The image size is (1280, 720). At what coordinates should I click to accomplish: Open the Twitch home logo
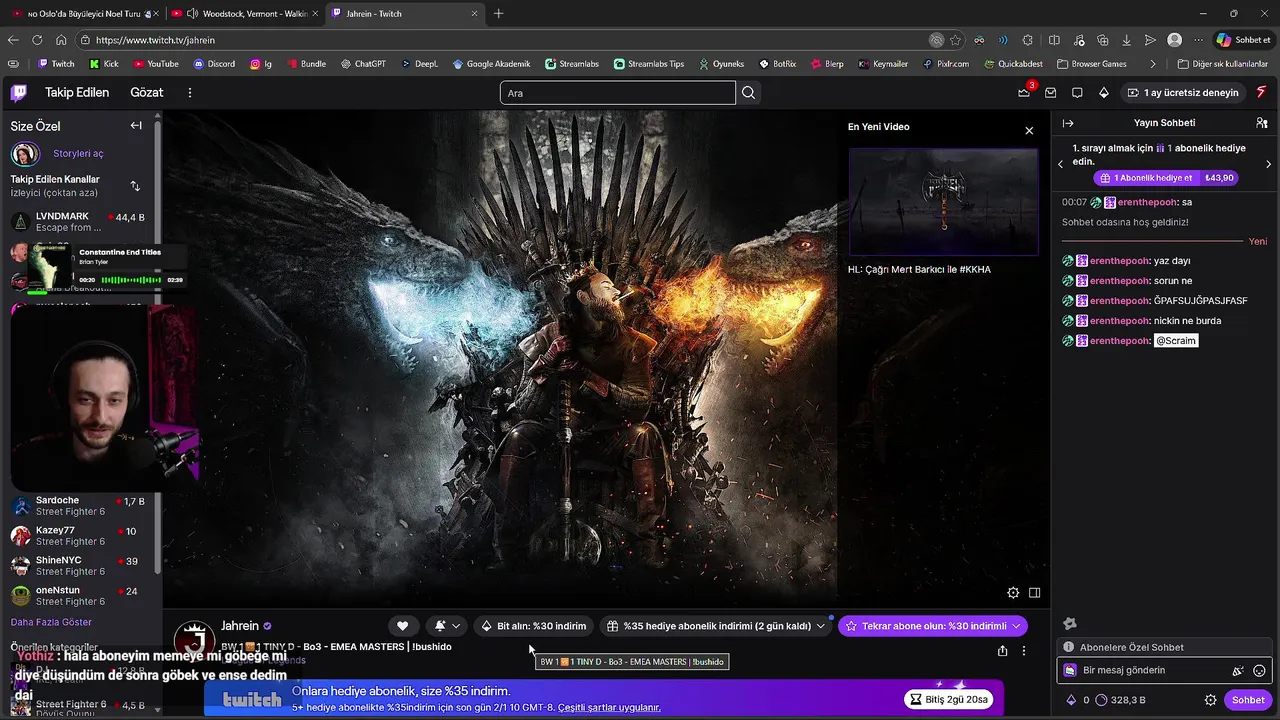tap(19, 93)
